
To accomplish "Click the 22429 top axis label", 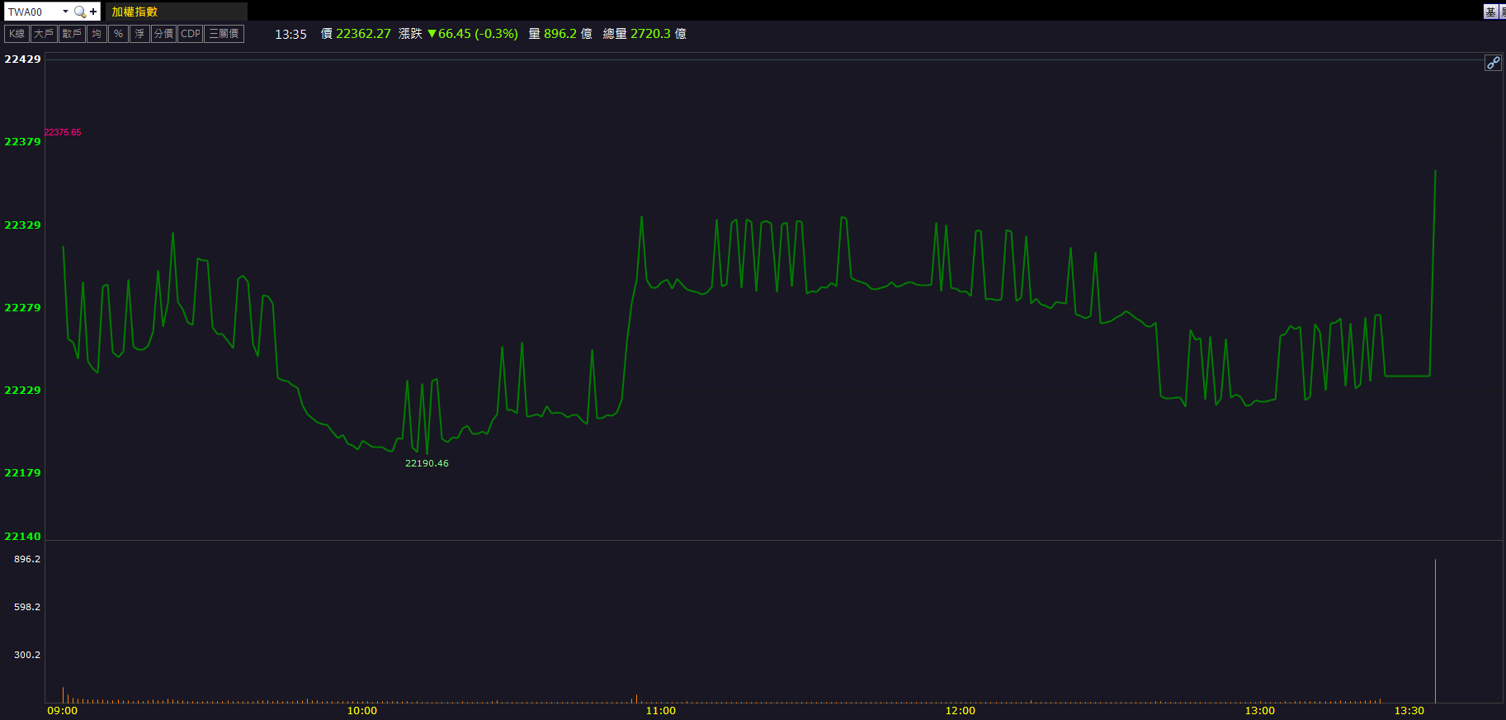I will point(23,60).
